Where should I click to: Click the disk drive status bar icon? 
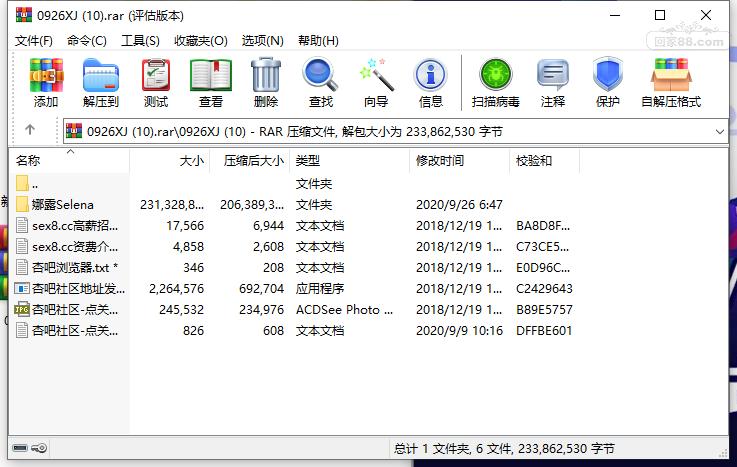pyautogui.click(x=20, y=448)
